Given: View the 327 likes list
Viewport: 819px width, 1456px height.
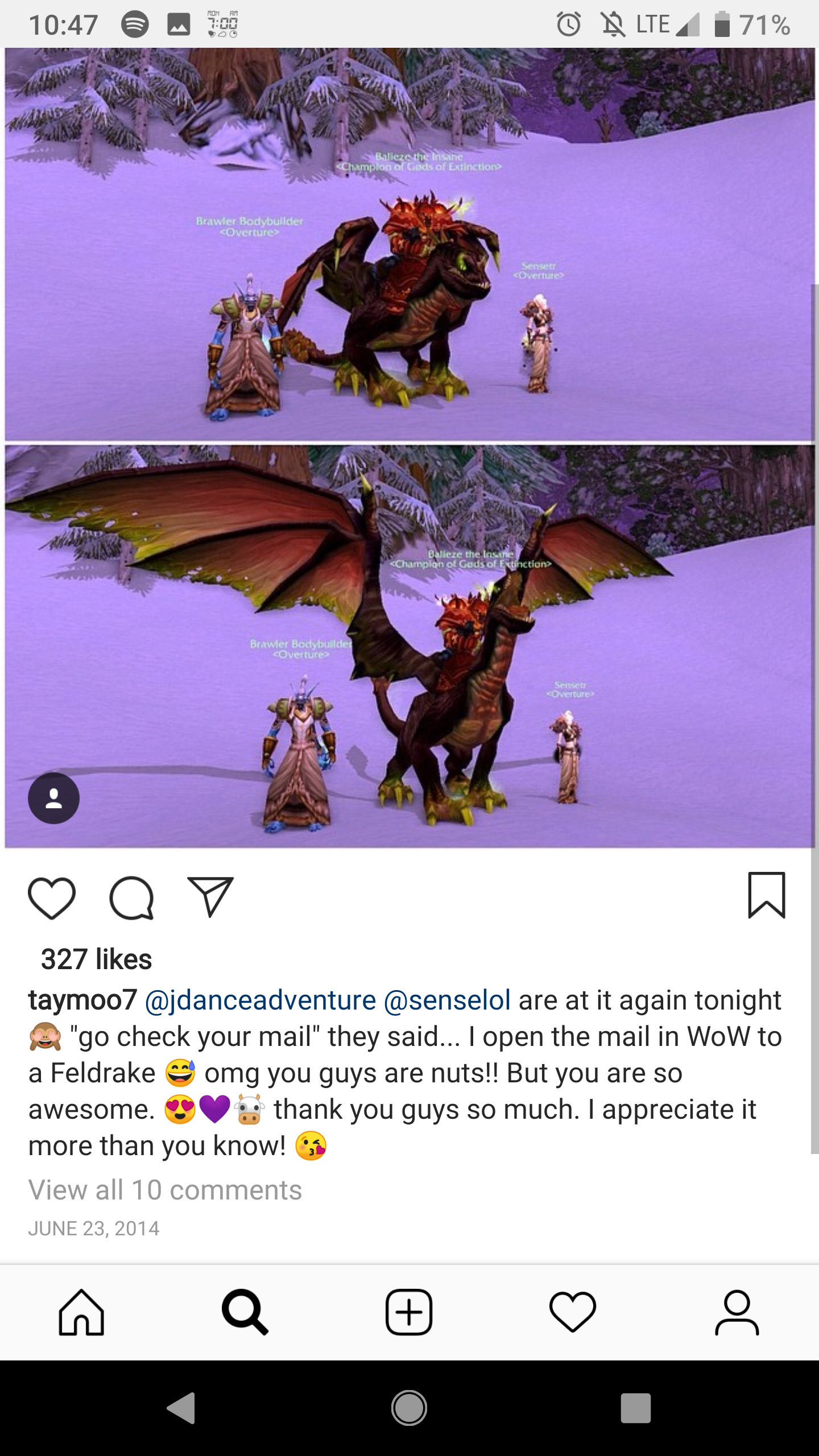Looking at the screenshot, I should pos(96,959).
